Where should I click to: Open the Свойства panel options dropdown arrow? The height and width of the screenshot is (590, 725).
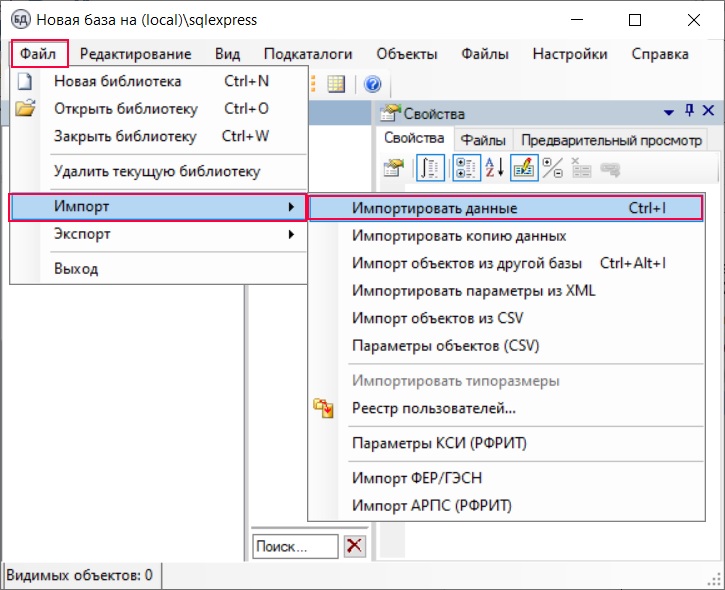click(669, 112)
